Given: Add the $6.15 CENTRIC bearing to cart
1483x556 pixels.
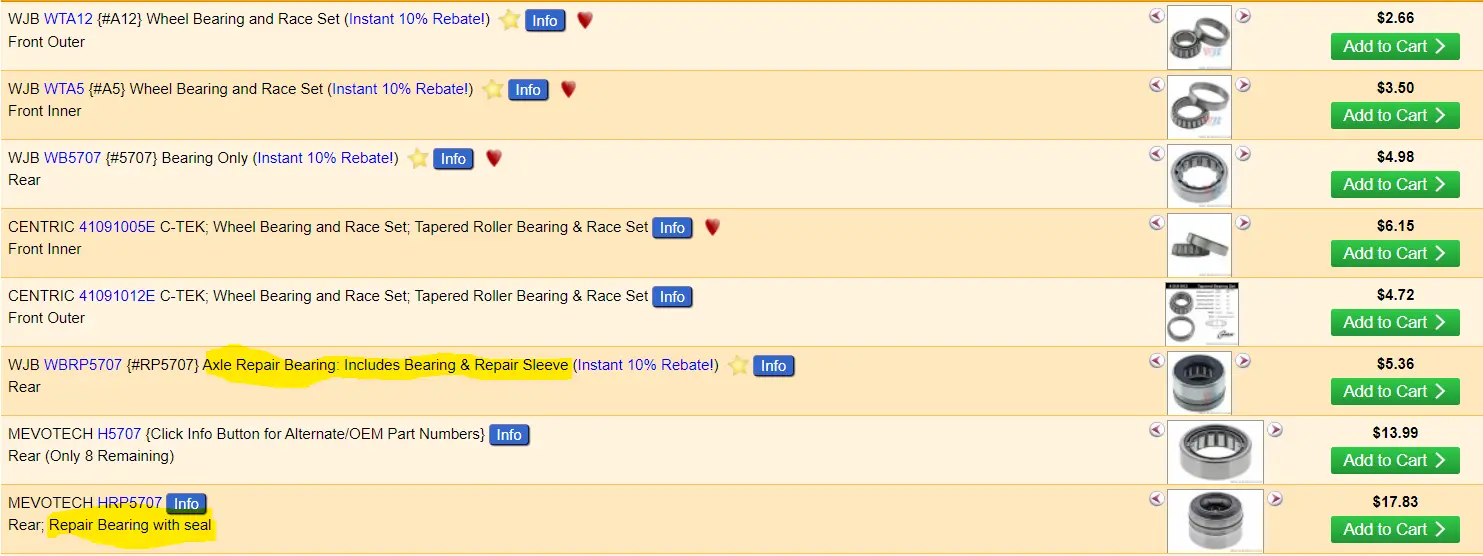Looking at the screenshot, I should (x=1395, y=253).
